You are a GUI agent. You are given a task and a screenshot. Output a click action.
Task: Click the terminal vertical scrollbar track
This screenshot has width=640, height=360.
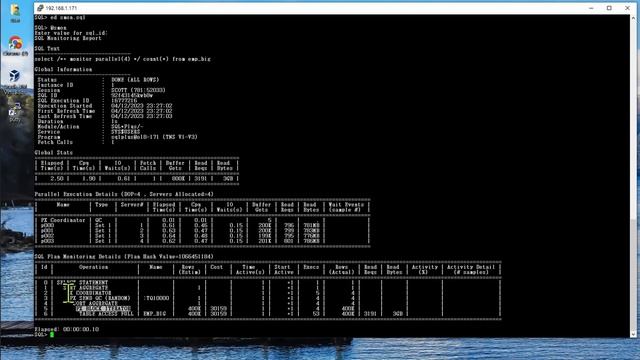633,176
